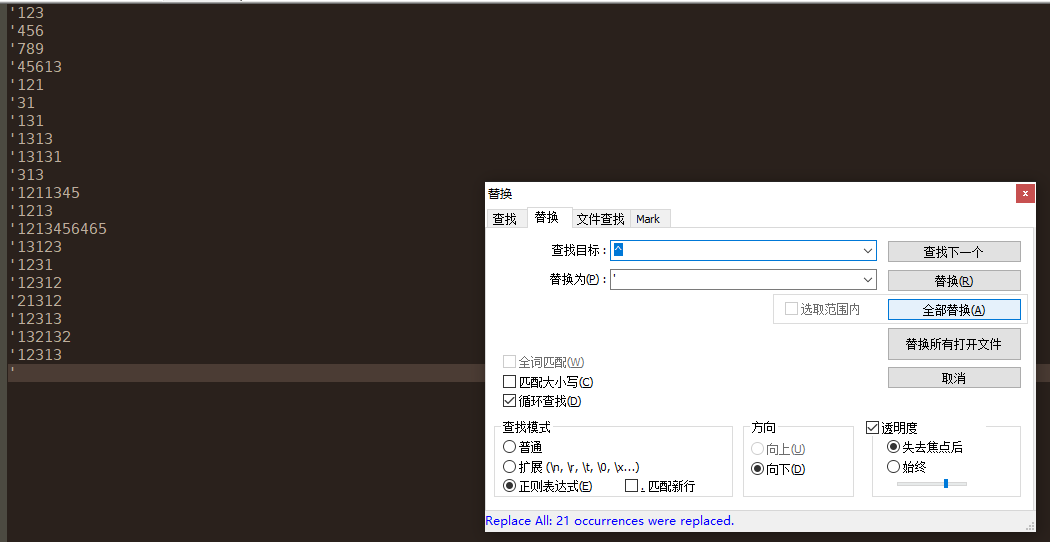Viewport: 1050px width, 542px height.
Task: Close the 替换 dialog with the red X
Action: tap(1025, 194)
